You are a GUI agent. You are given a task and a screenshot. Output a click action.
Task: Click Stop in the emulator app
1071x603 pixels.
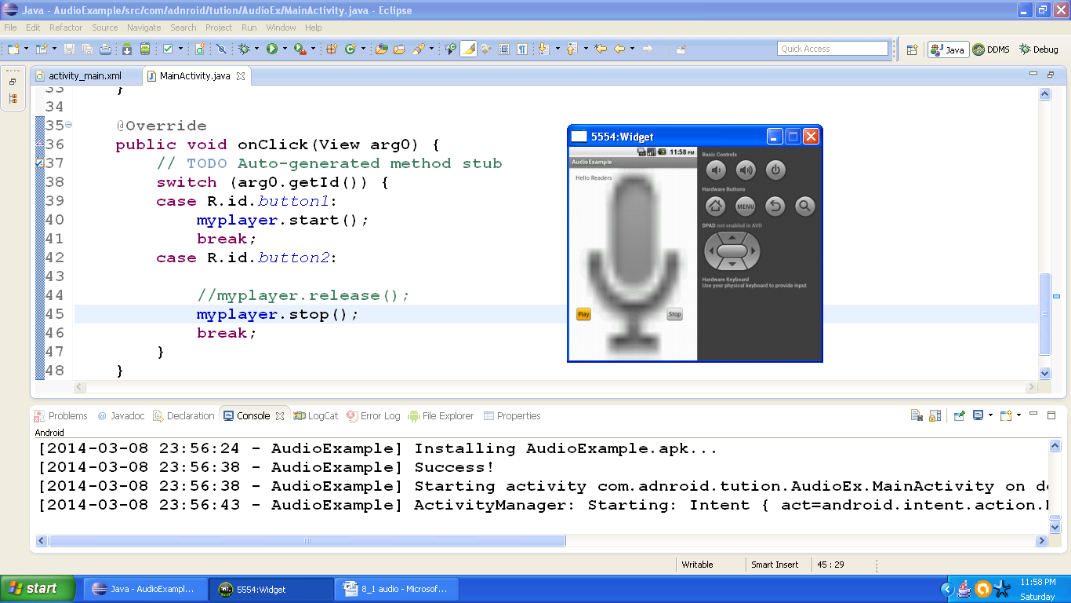pos(673,314)
